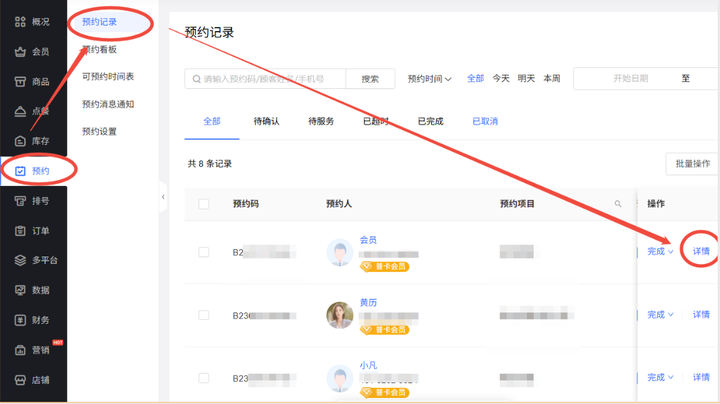This screenshot has height=404, width=720.
Task: Click the booking search input field
Action: coord(270,79)
